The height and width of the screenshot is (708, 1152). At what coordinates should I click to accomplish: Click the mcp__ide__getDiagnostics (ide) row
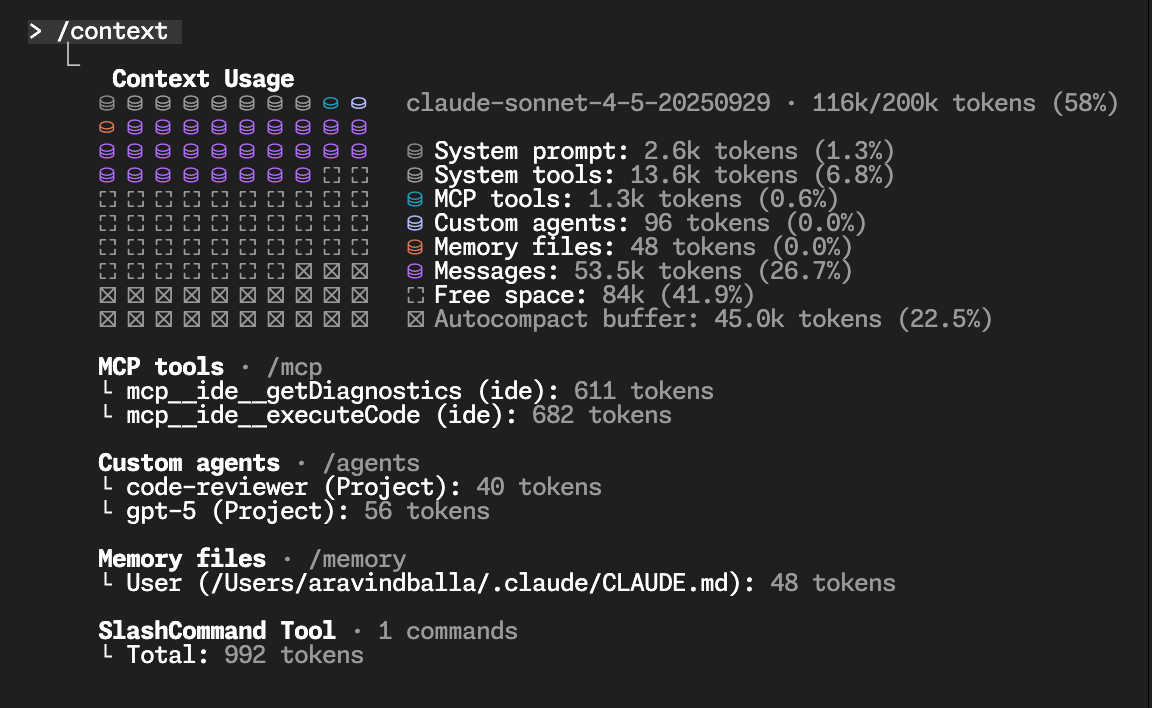[406, 391]
